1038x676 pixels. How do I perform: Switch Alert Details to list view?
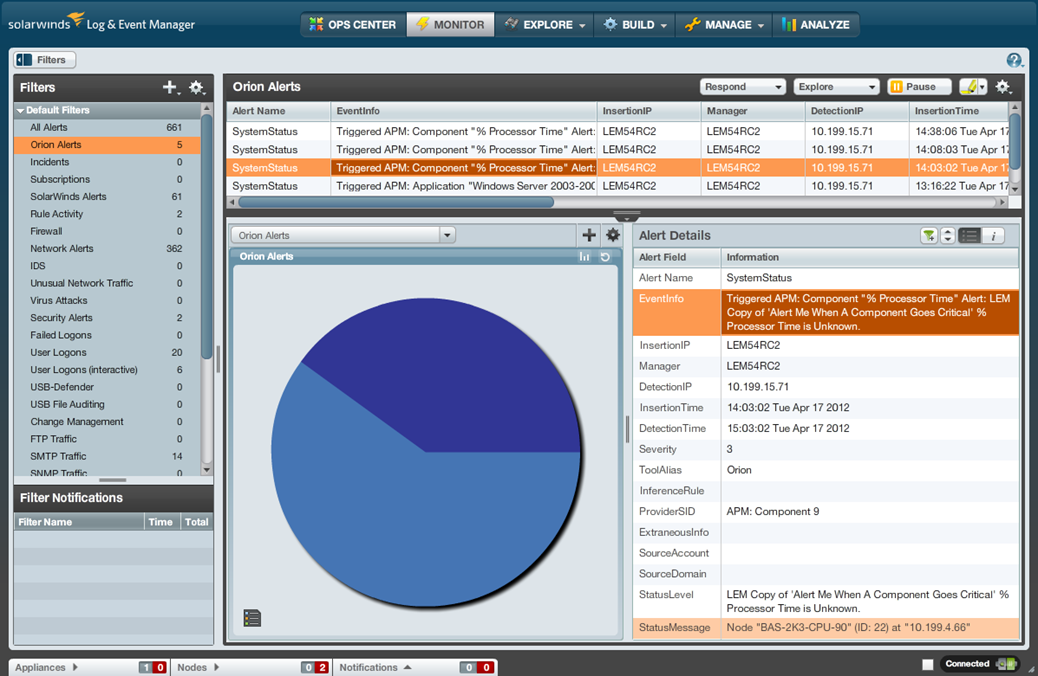coord(970,235)
